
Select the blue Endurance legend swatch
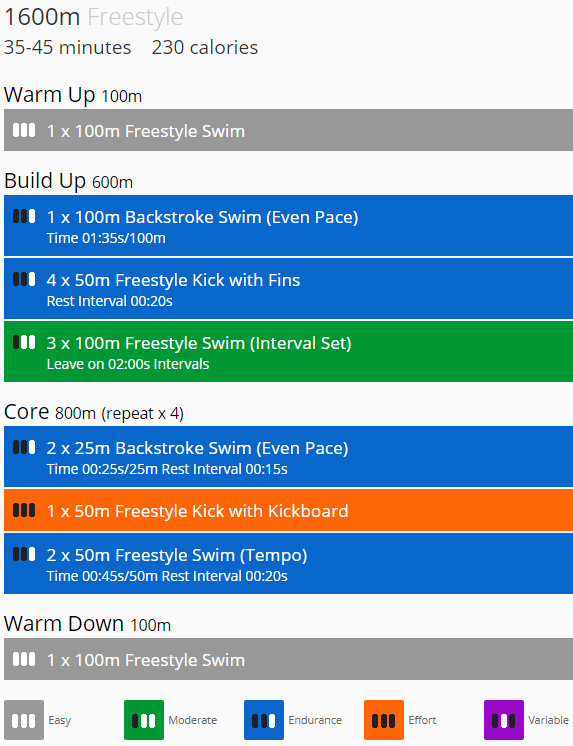pyautogui.click(x=264, y=720)
